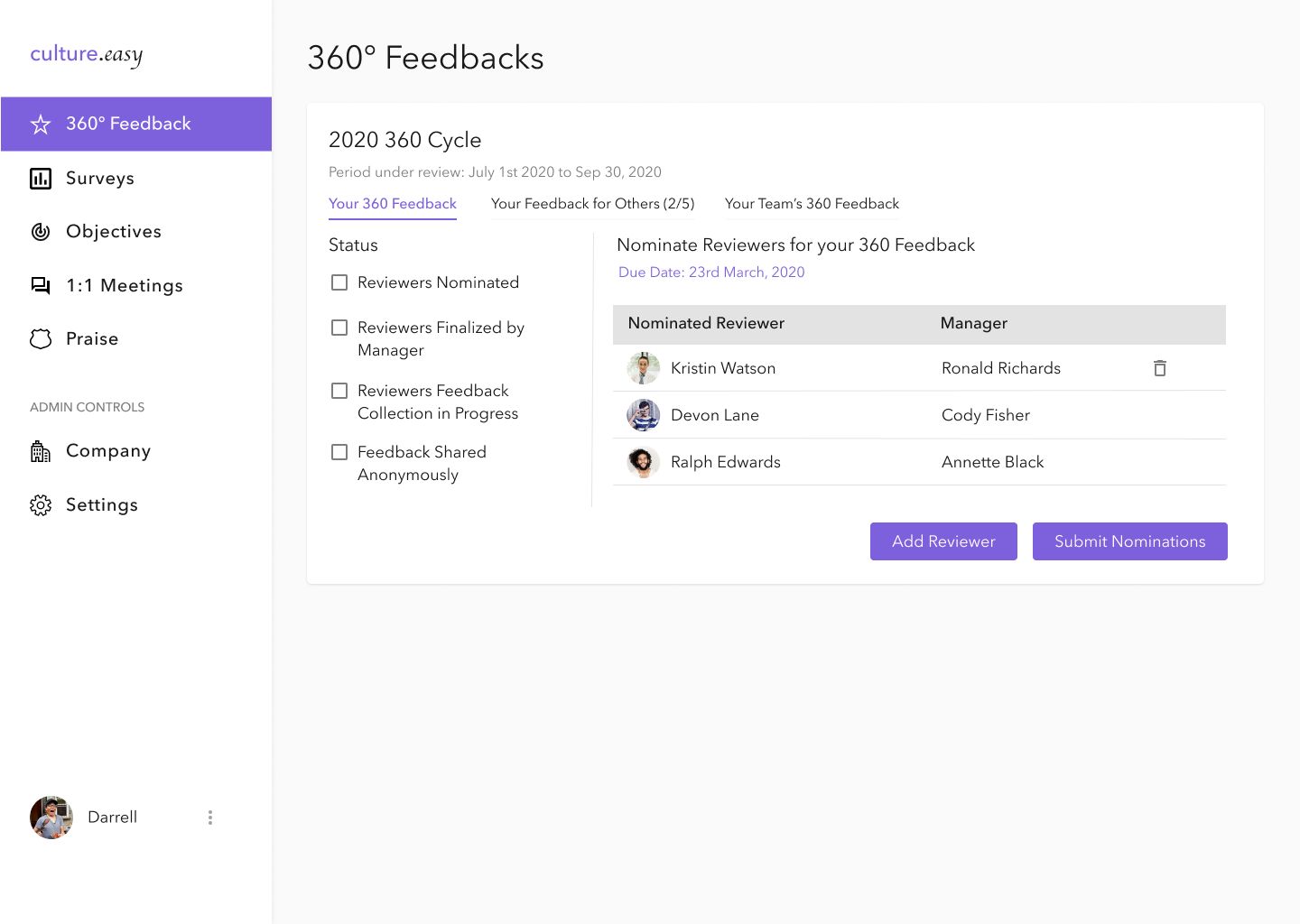Click Devon Lane's avatar photo
Viewport: 1300px width, 924px height.
pos(643,415)
